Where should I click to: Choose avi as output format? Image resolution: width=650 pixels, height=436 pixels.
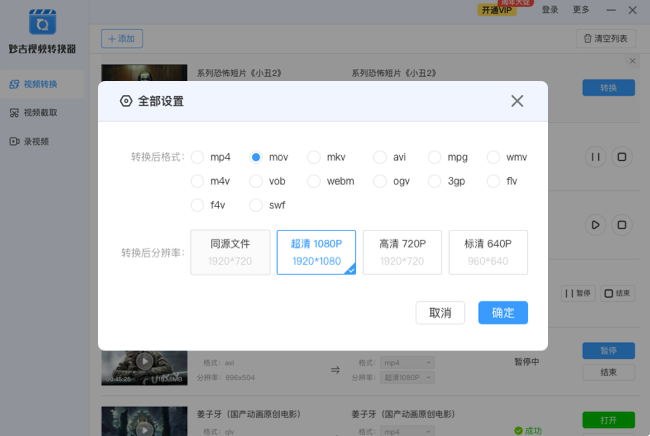(380, 157)
